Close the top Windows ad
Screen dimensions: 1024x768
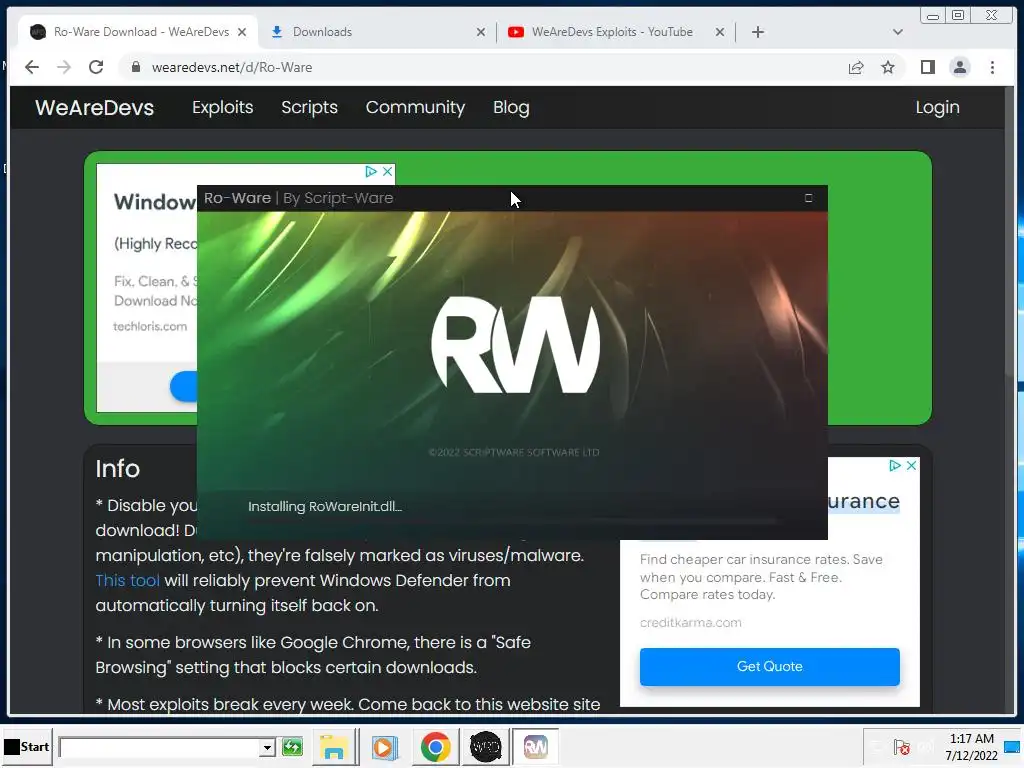click(x=387, y=171)
